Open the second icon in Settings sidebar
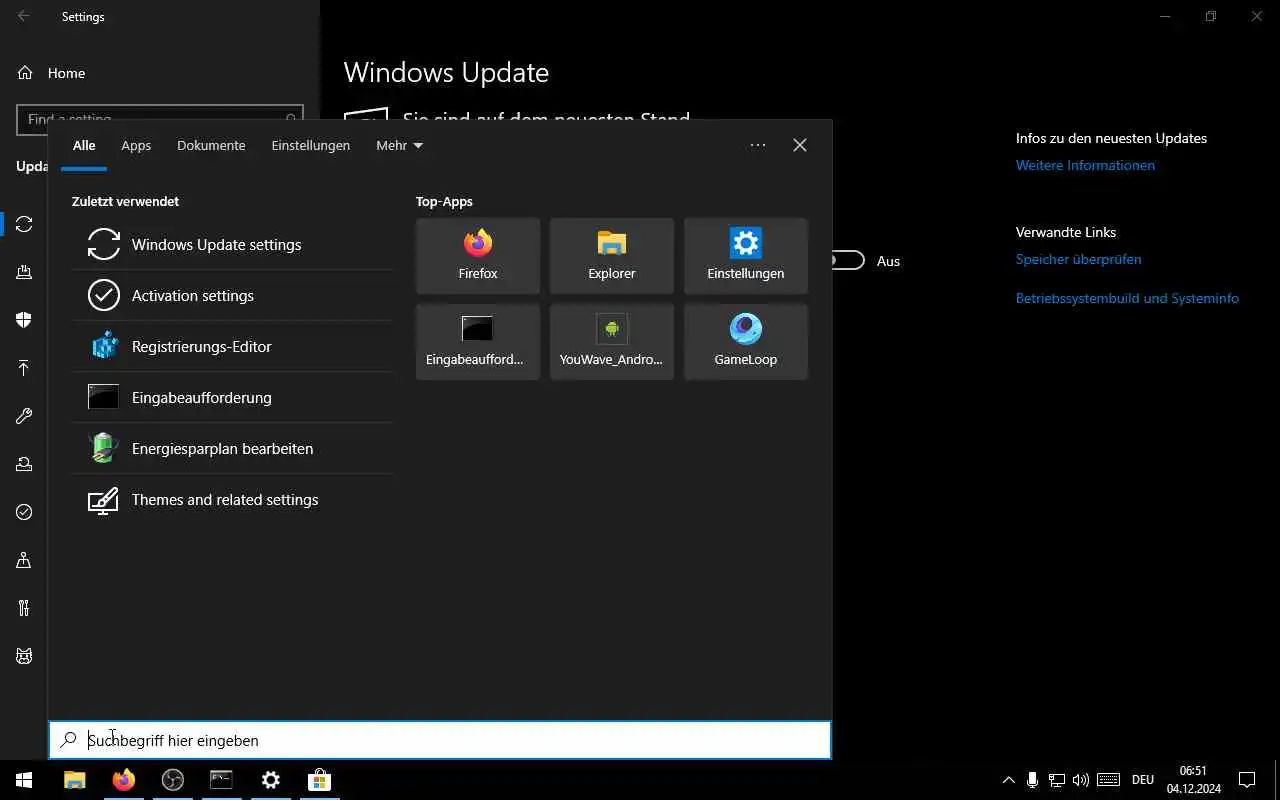The height and width of the screenshot is (800, 1280). tap(24, 272)
